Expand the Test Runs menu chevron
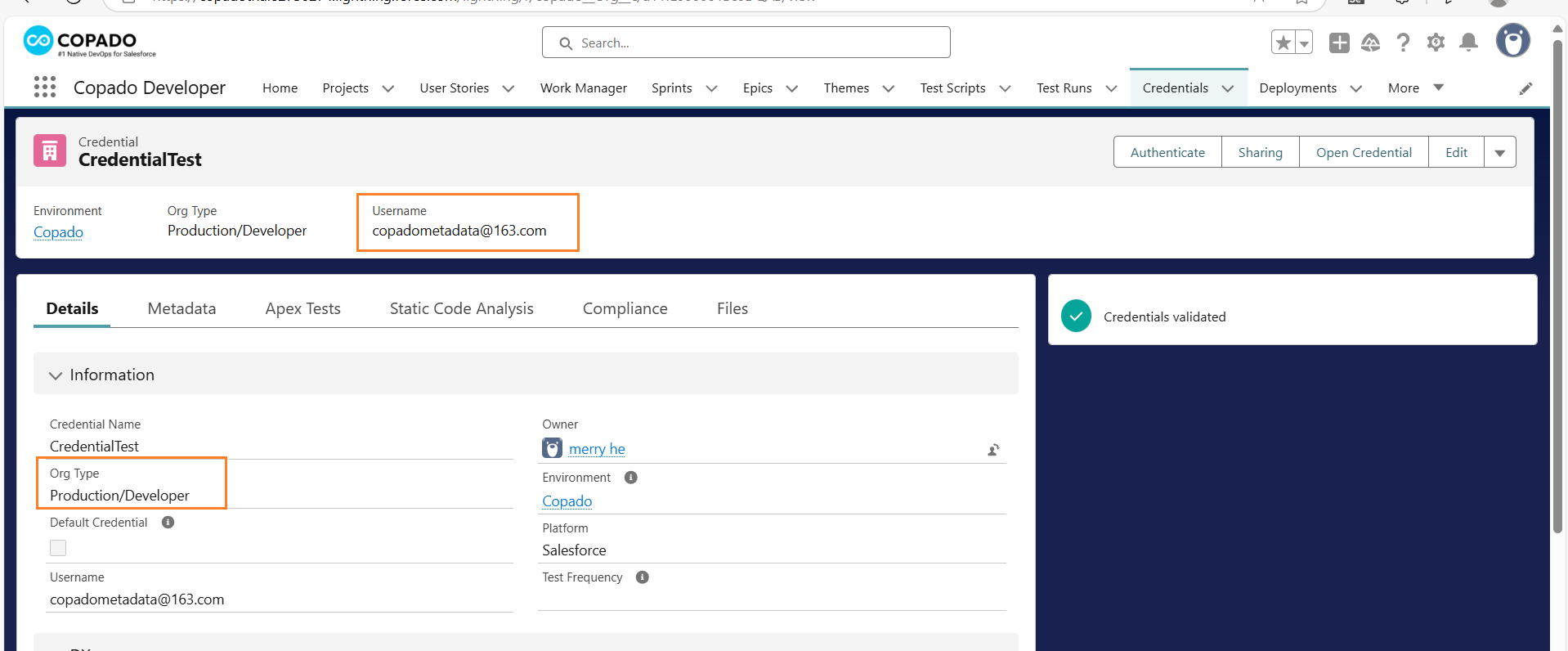Viewport: 1568px width, 651px height. coord(1111,88)
